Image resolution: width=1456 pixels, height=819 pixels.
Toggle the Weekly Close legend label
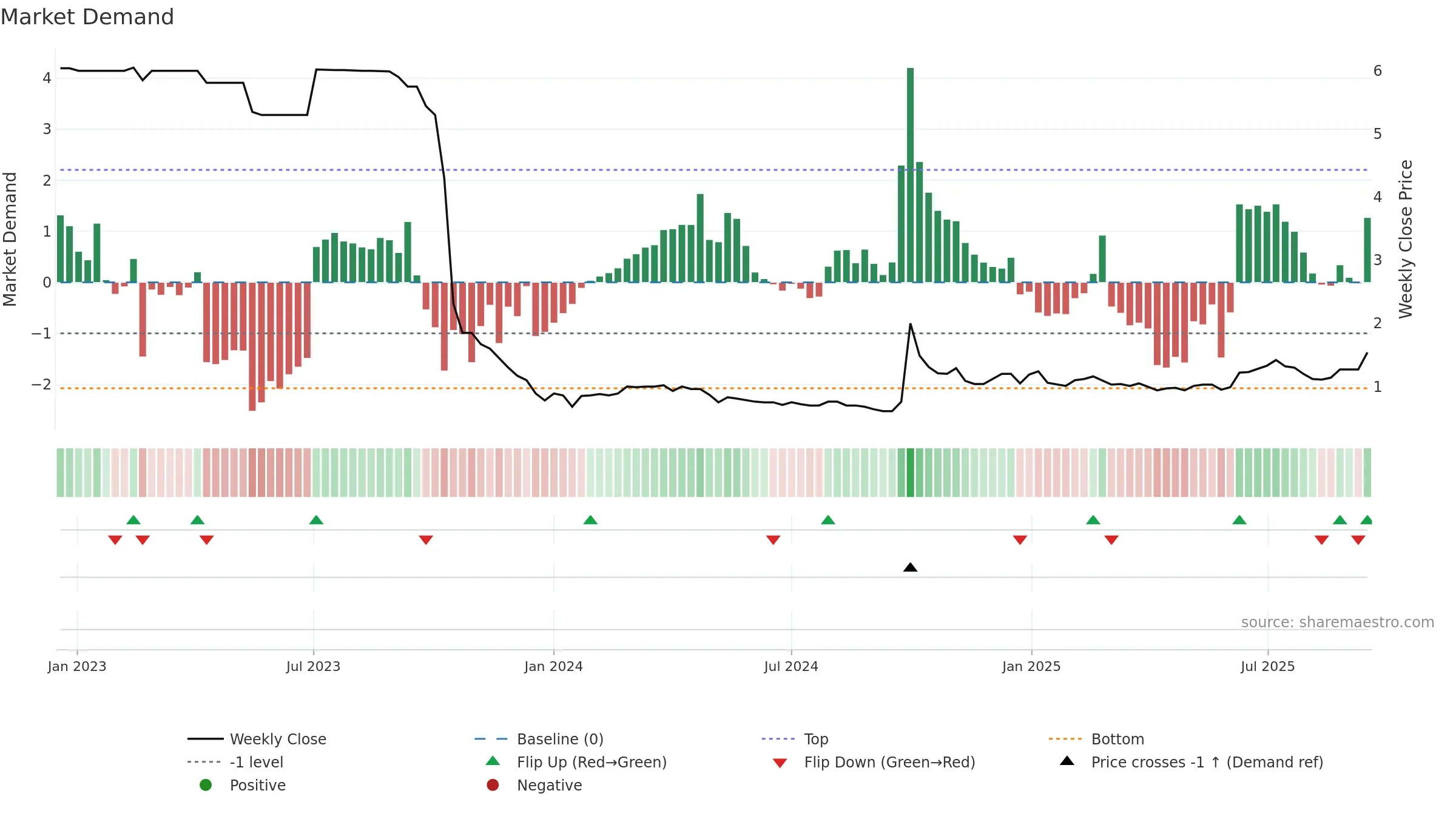[x=278, y=739]
